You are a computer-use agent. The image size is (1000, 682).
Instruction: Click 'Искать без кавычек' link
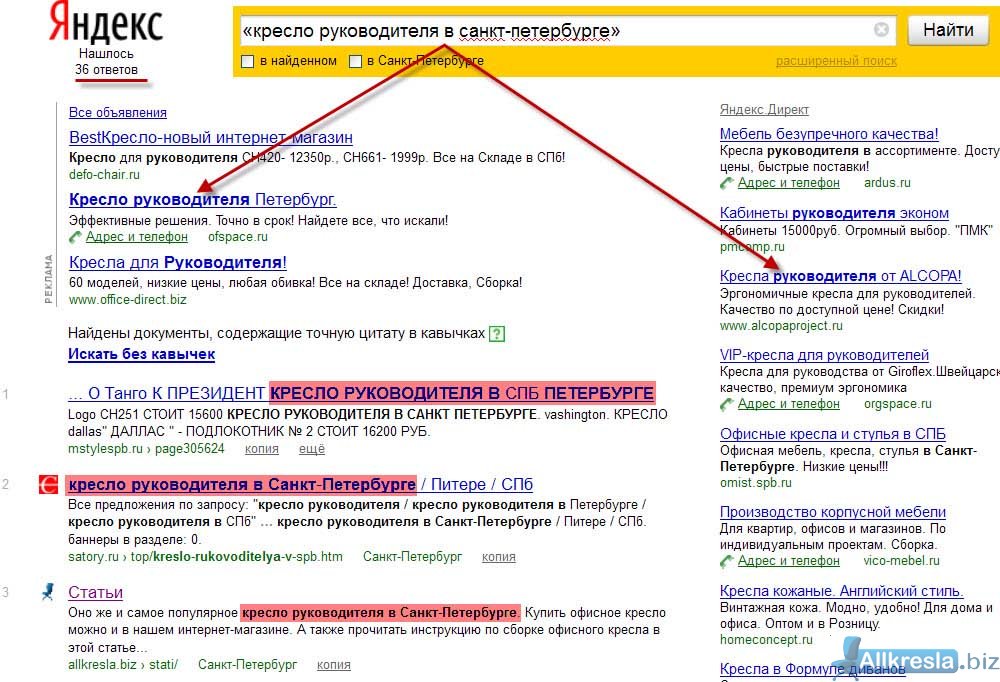(142, 354)
